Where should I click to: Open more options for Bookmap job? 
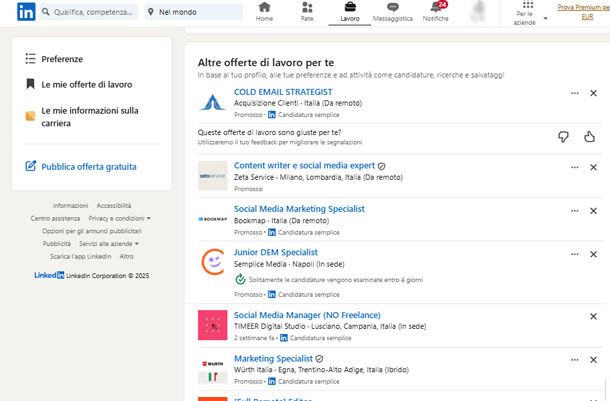click(x=575, y=211)
